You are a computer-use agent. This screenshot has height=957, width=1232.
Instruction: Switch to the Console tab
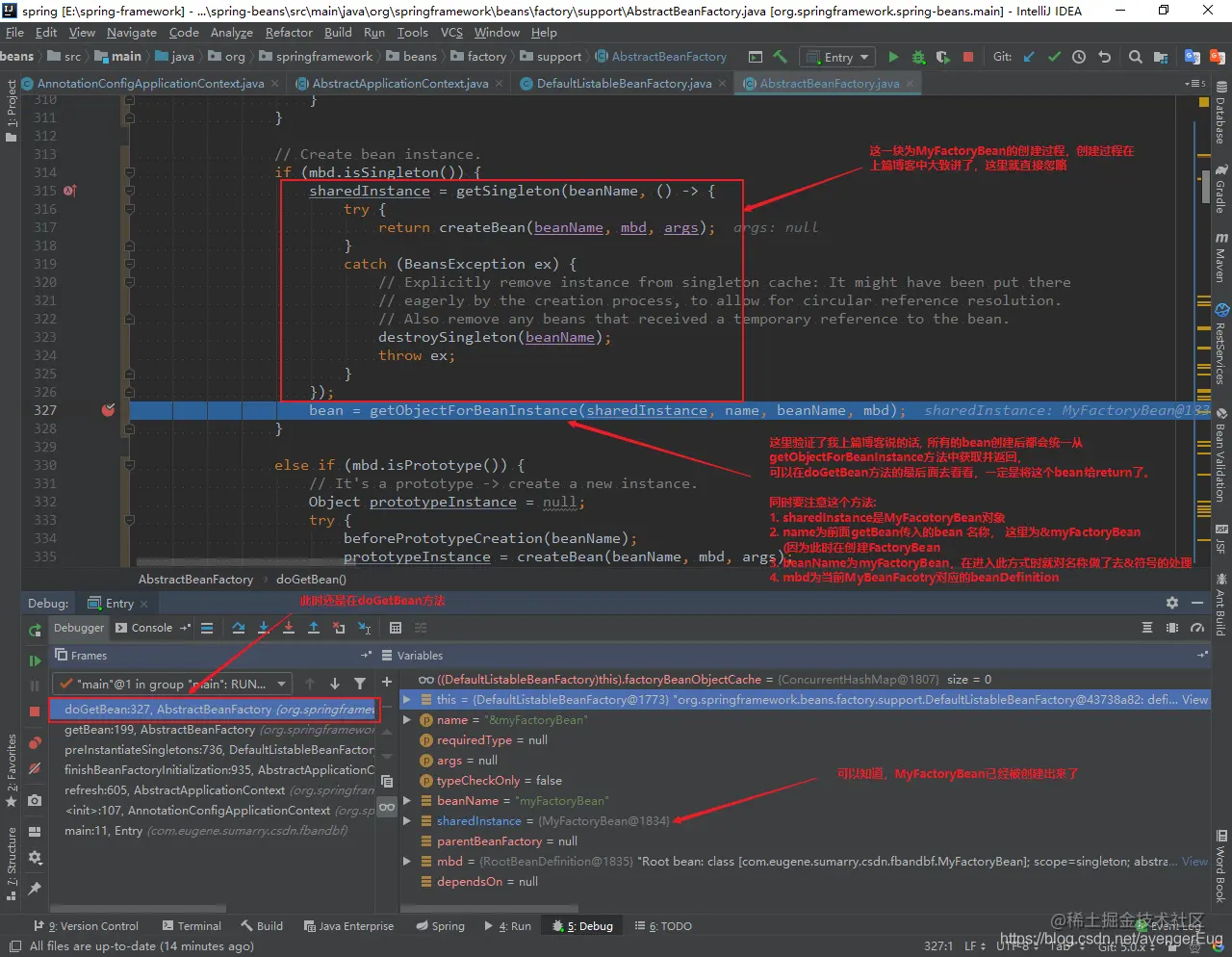click(152, 628)
